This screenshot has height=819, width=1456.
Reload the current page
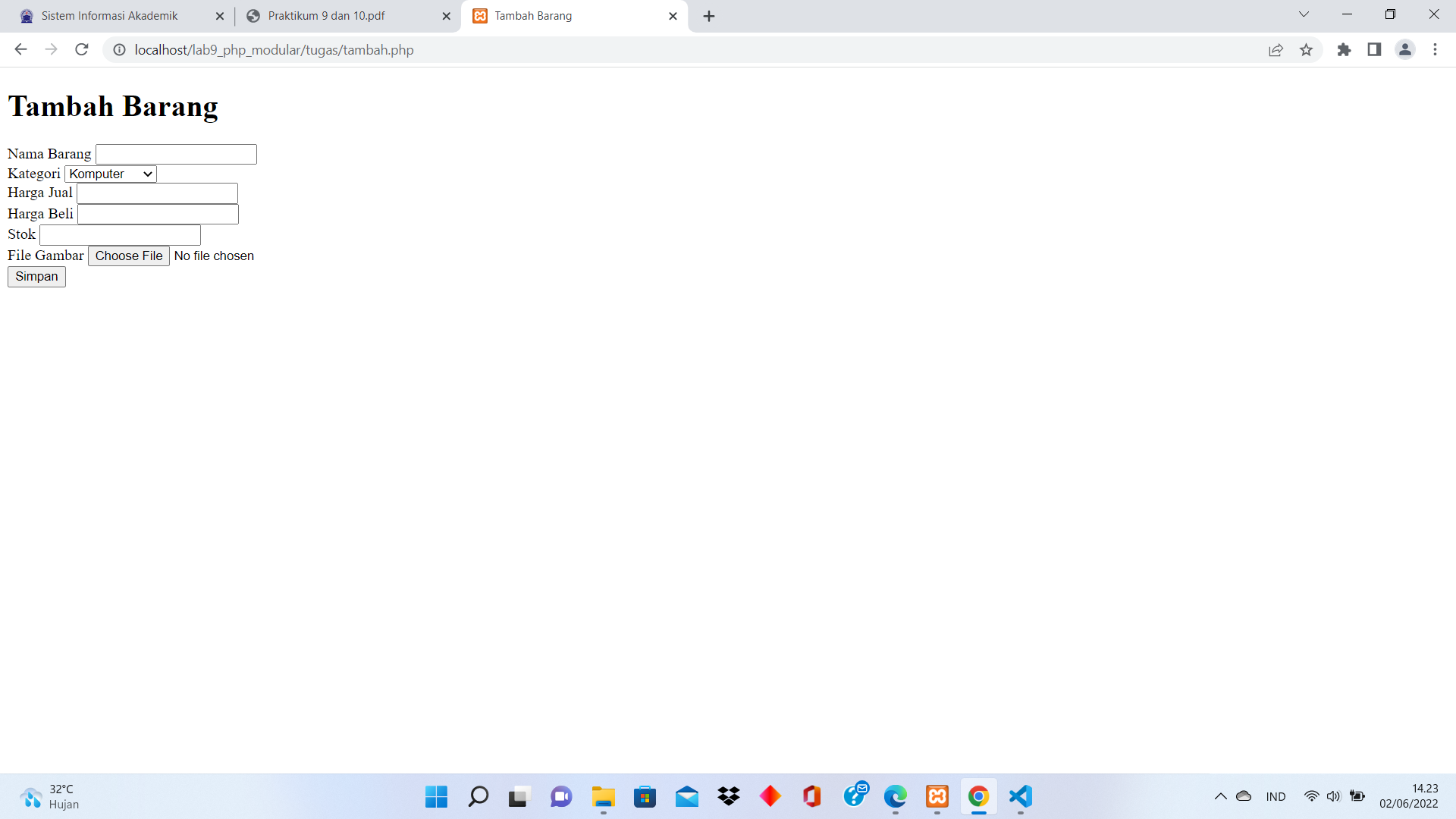tap(82, 49)
